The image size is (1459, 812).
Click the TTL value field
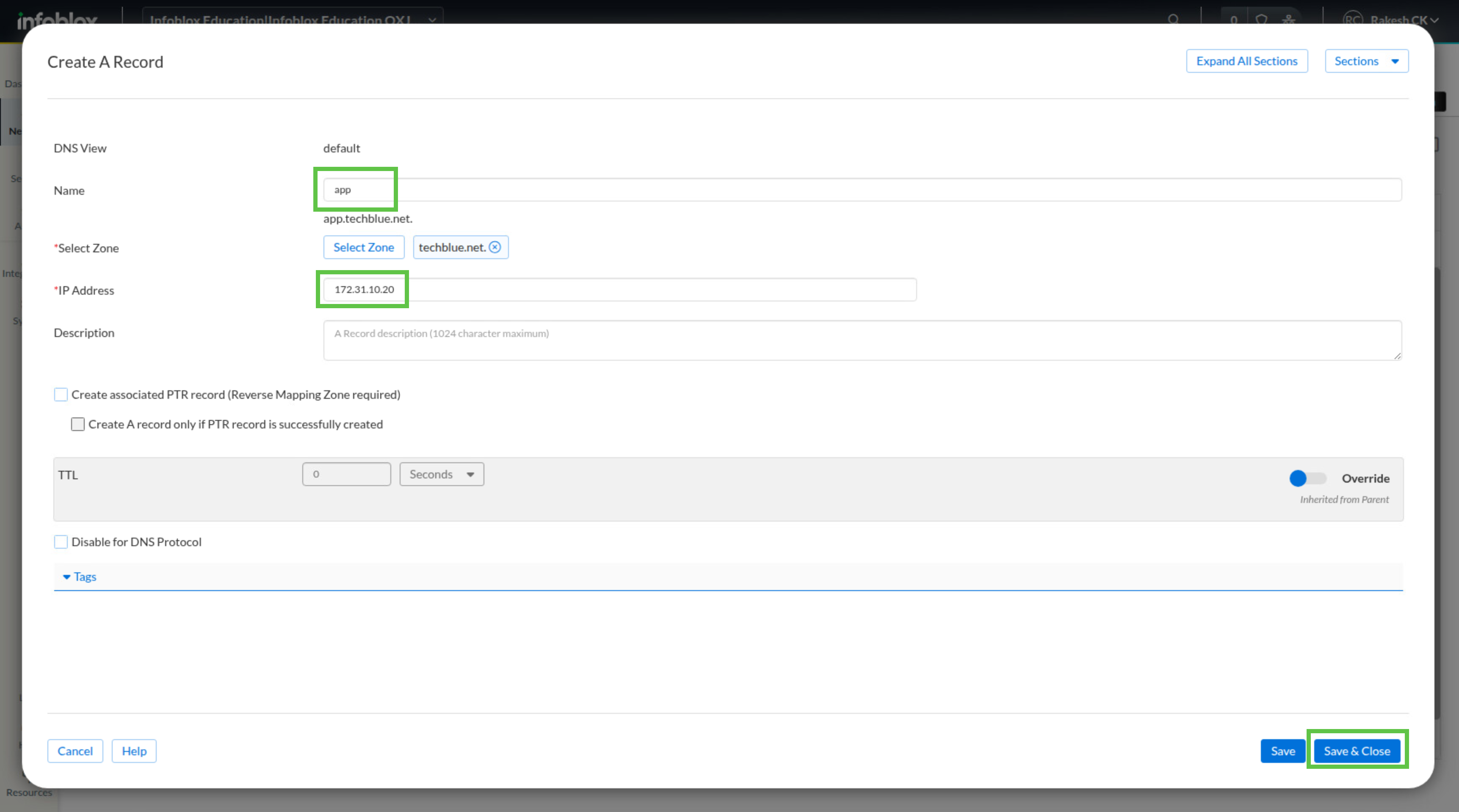click(346, 475)
